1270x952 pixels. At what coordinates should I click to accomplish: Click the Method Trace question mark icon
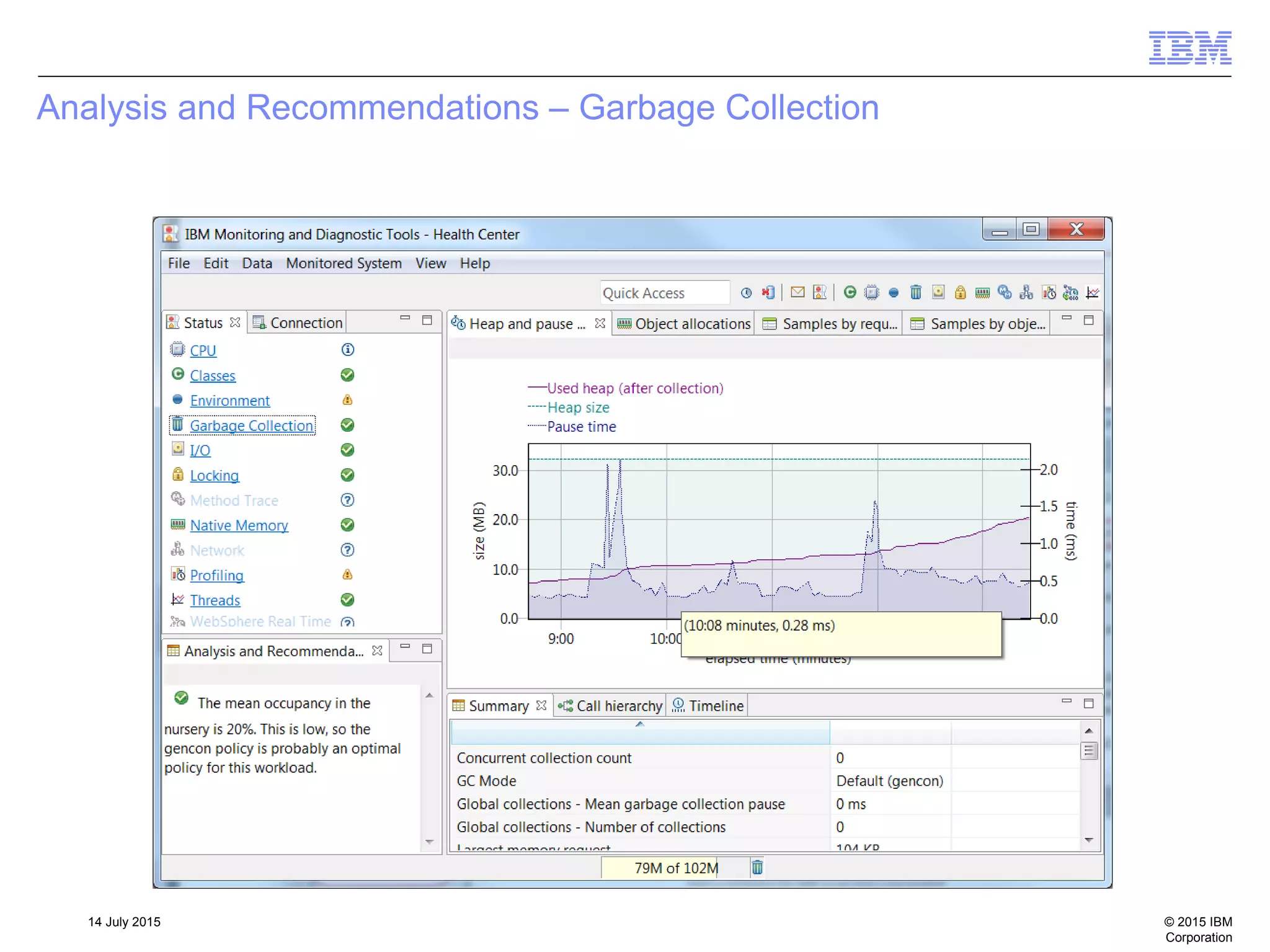coord(348,500)
